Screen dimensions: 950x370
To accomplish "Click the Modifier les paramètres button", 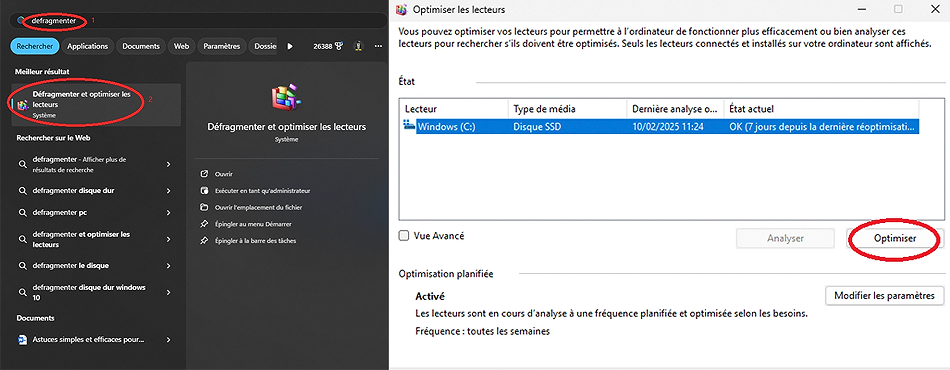I will point(885,296).
